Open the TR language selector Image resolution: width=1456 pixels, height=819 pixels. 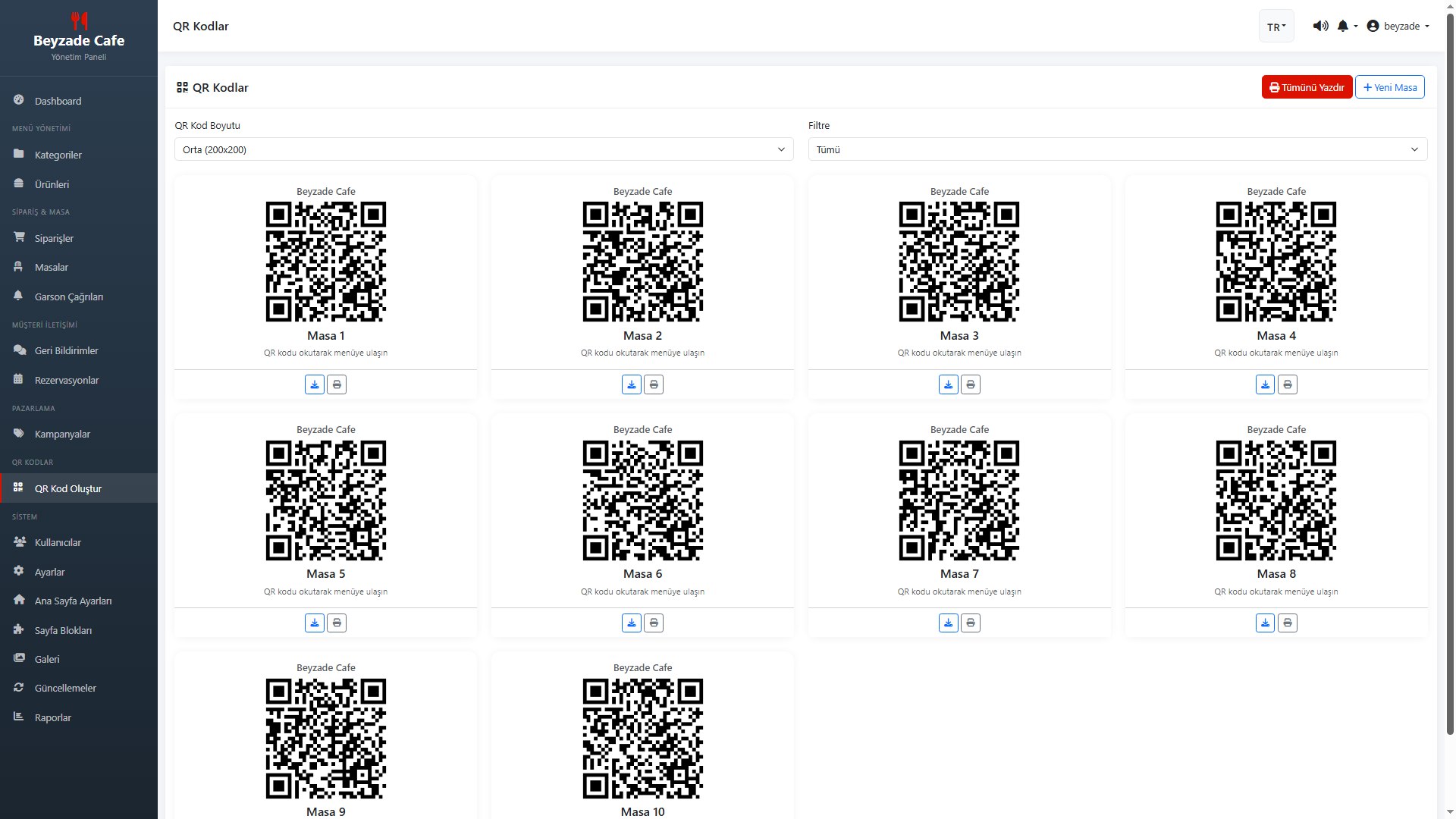pos(1276,27)
